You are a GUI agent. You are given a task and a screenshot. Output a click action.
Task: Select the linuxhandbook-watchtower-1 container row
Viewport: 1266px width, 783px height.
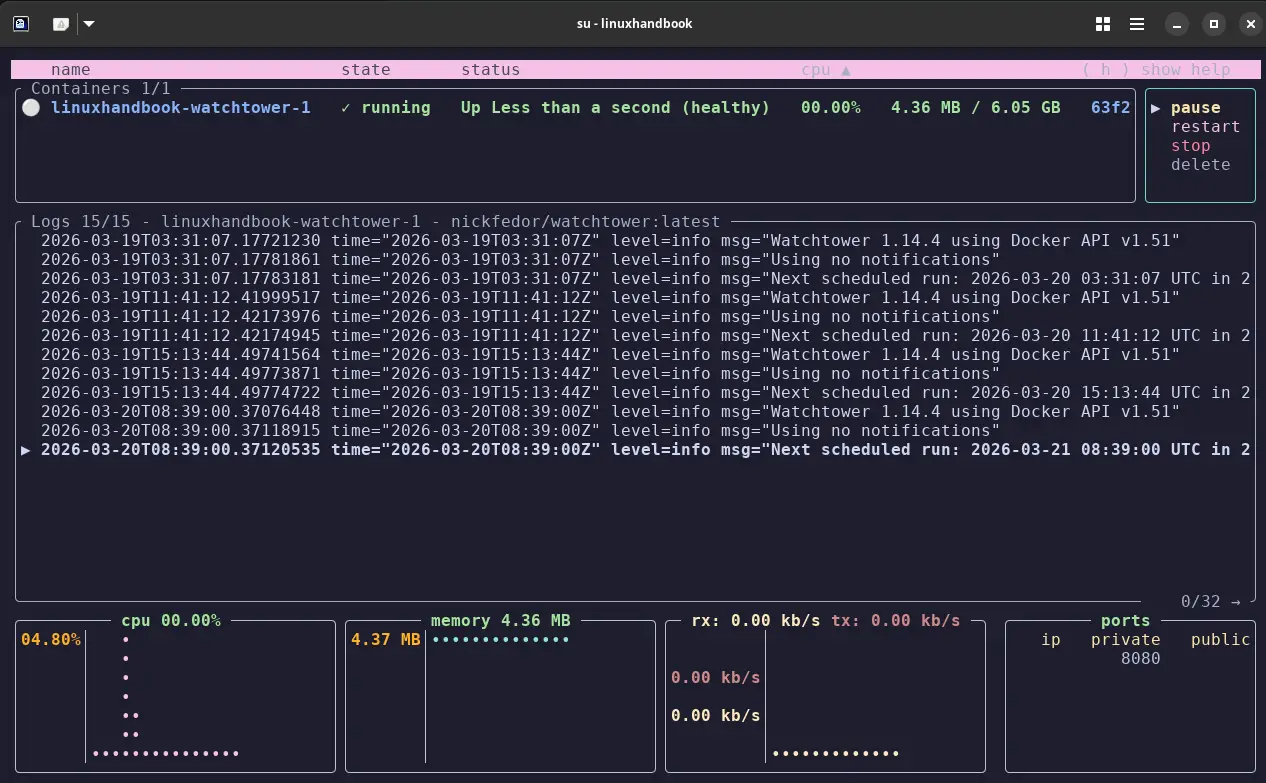tap(180, 107)
